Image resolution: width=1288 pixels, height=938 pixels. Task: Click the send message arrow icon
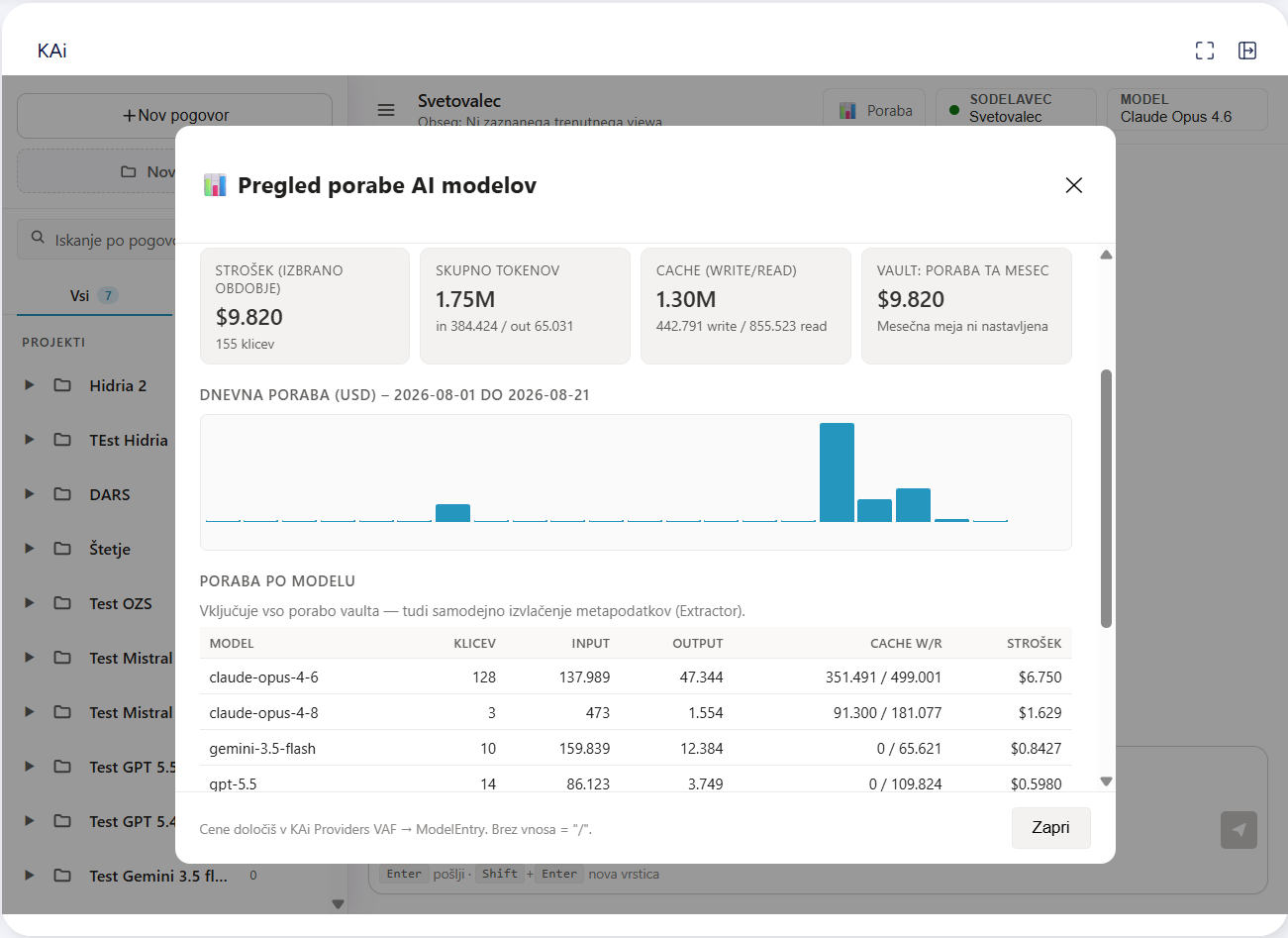pyautogui.click(x=1238, y=830)
